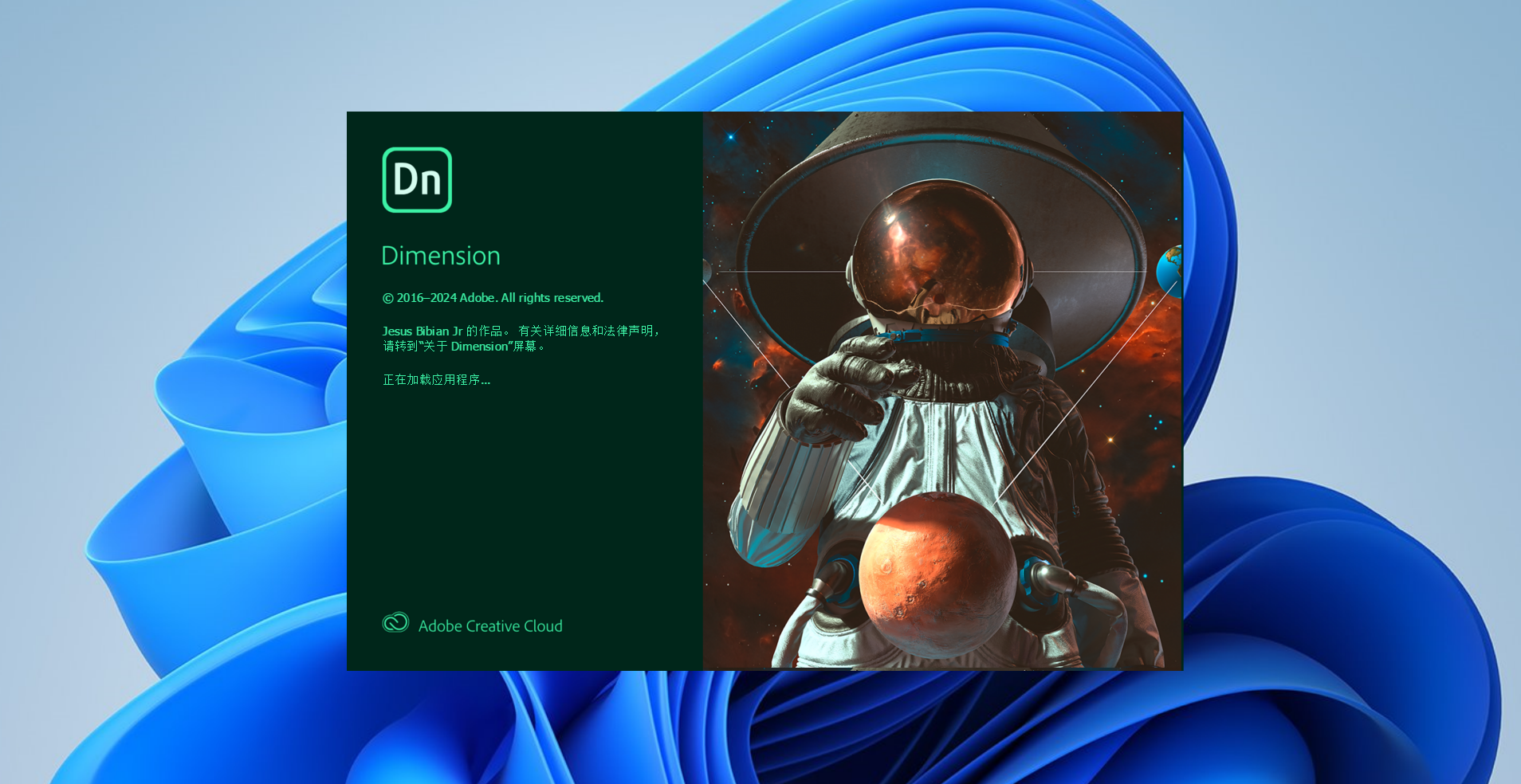Click the "Dimension" title text
This screenshot has width=1521, height=784.
(x=441, y=256)
